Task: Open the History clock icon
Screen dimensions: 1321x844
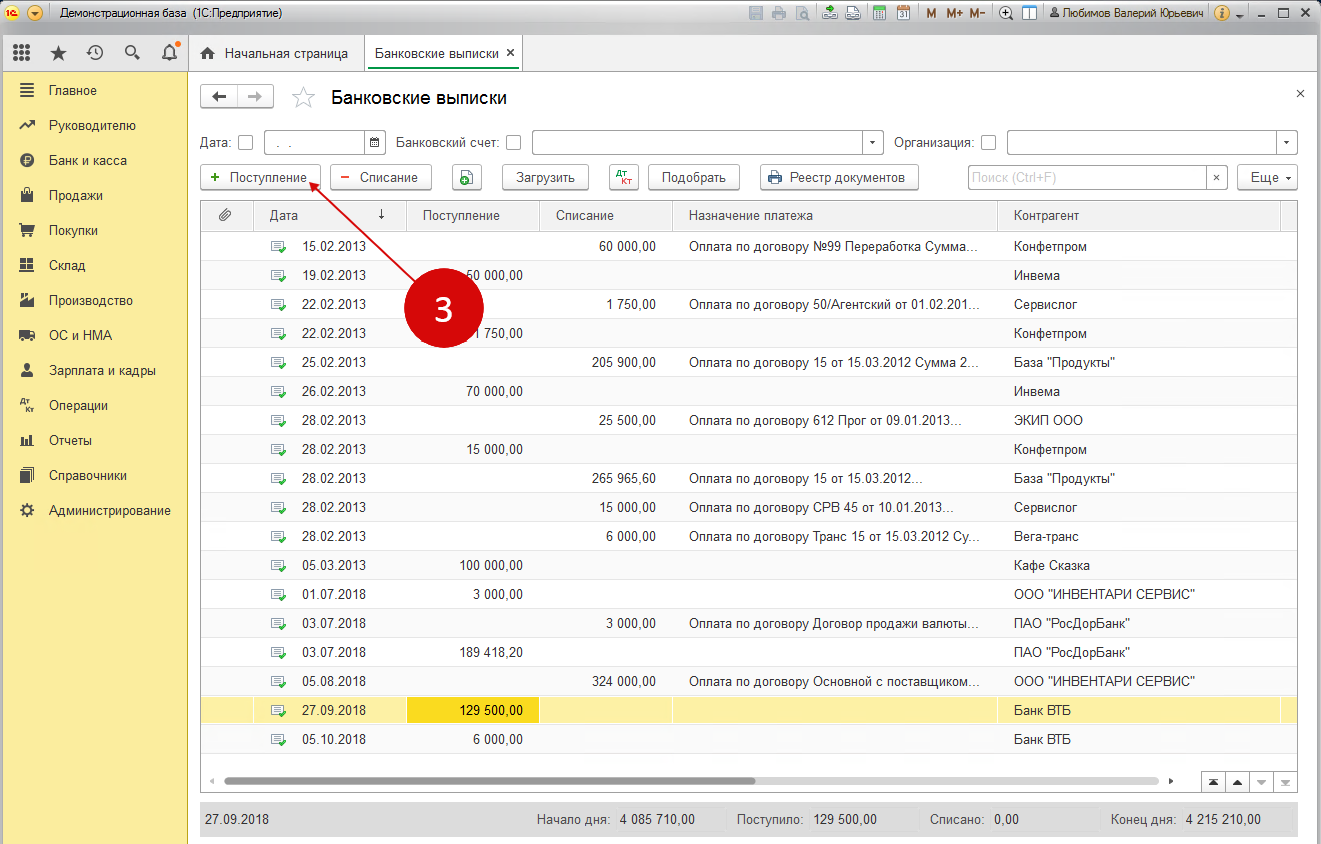Action: [95, 53]
